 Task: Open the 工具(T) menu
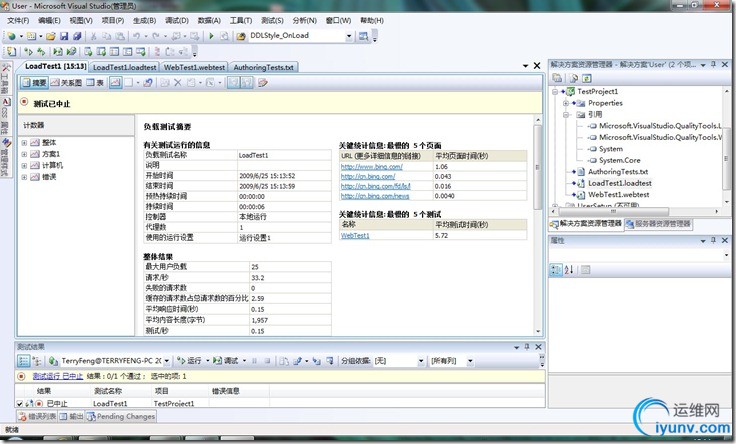(x=241, y=21)
